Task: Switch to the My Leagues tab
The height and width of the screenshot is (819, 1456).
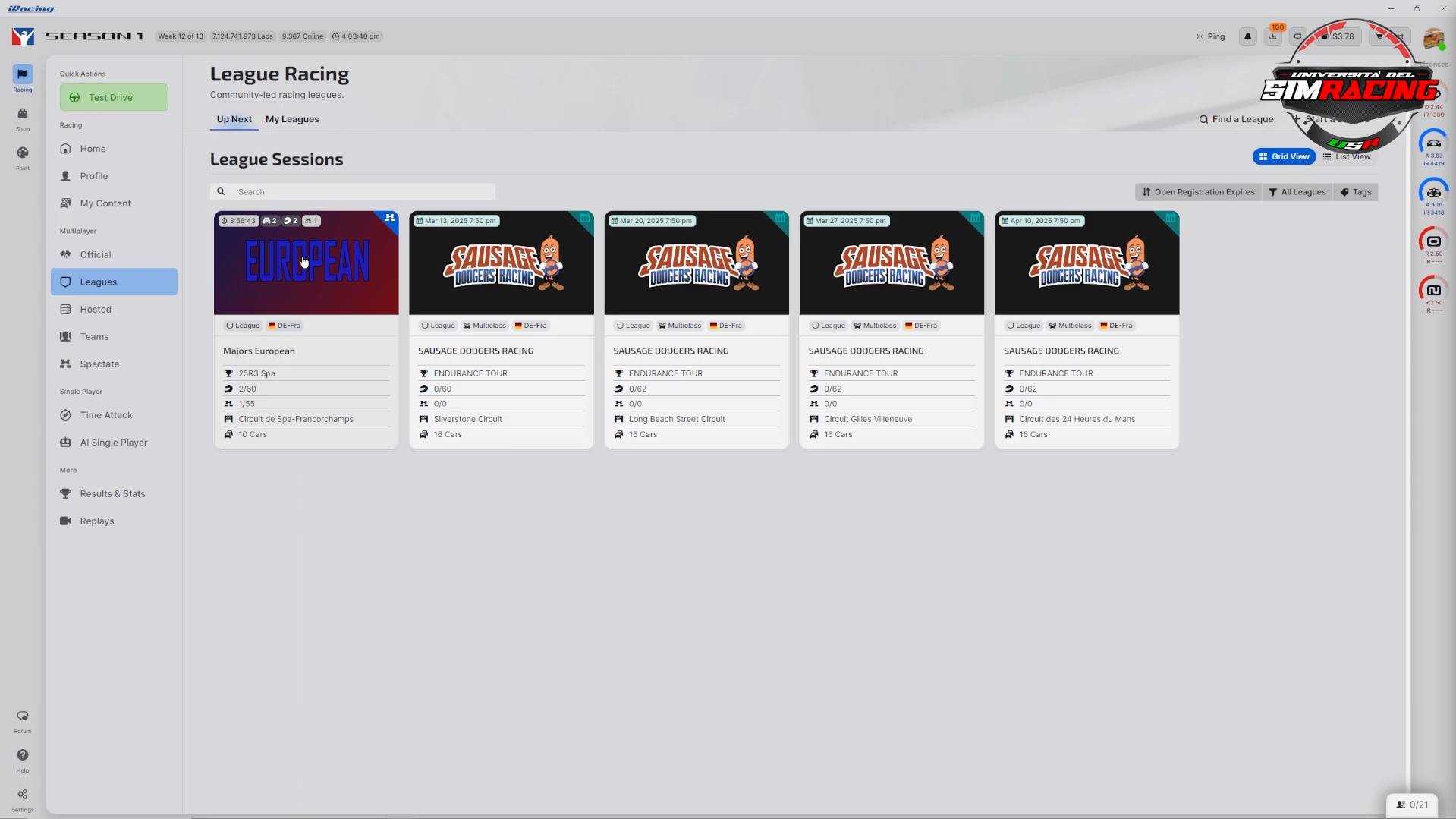Action: pyautogui.click(x=292, y=119)
